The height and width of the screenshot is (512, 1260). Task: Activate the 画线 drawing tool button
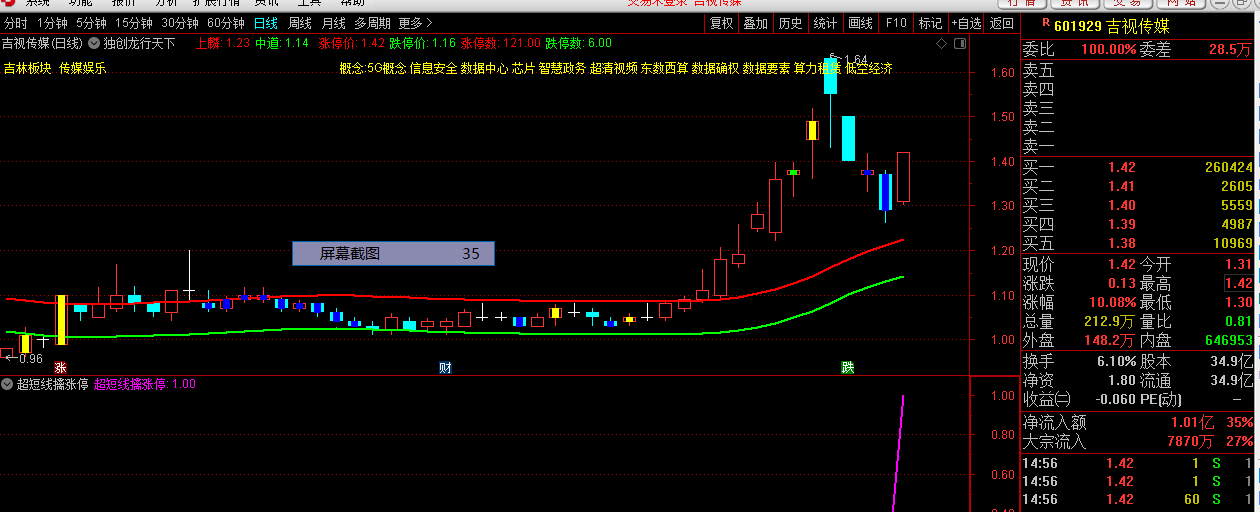860,23
